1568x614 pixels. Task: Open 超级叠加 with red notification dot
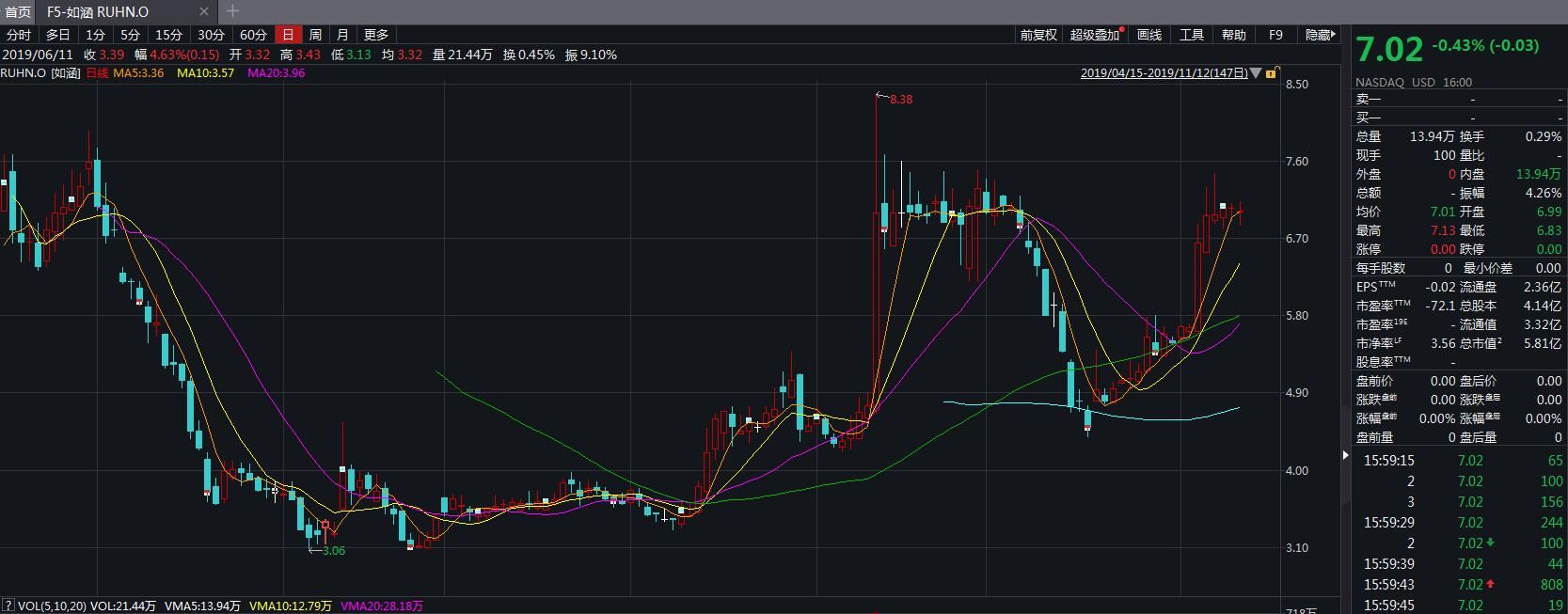[1096, 35]
